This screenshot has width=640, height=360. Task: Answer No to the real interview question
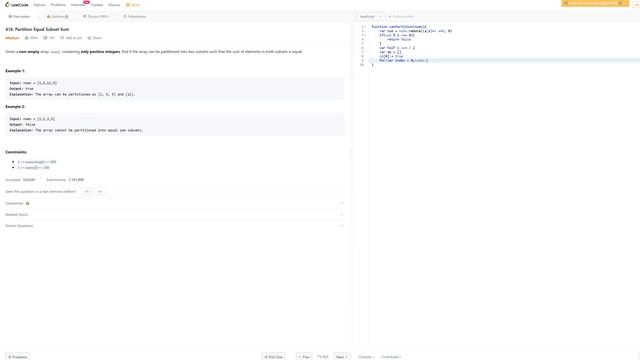100,191
